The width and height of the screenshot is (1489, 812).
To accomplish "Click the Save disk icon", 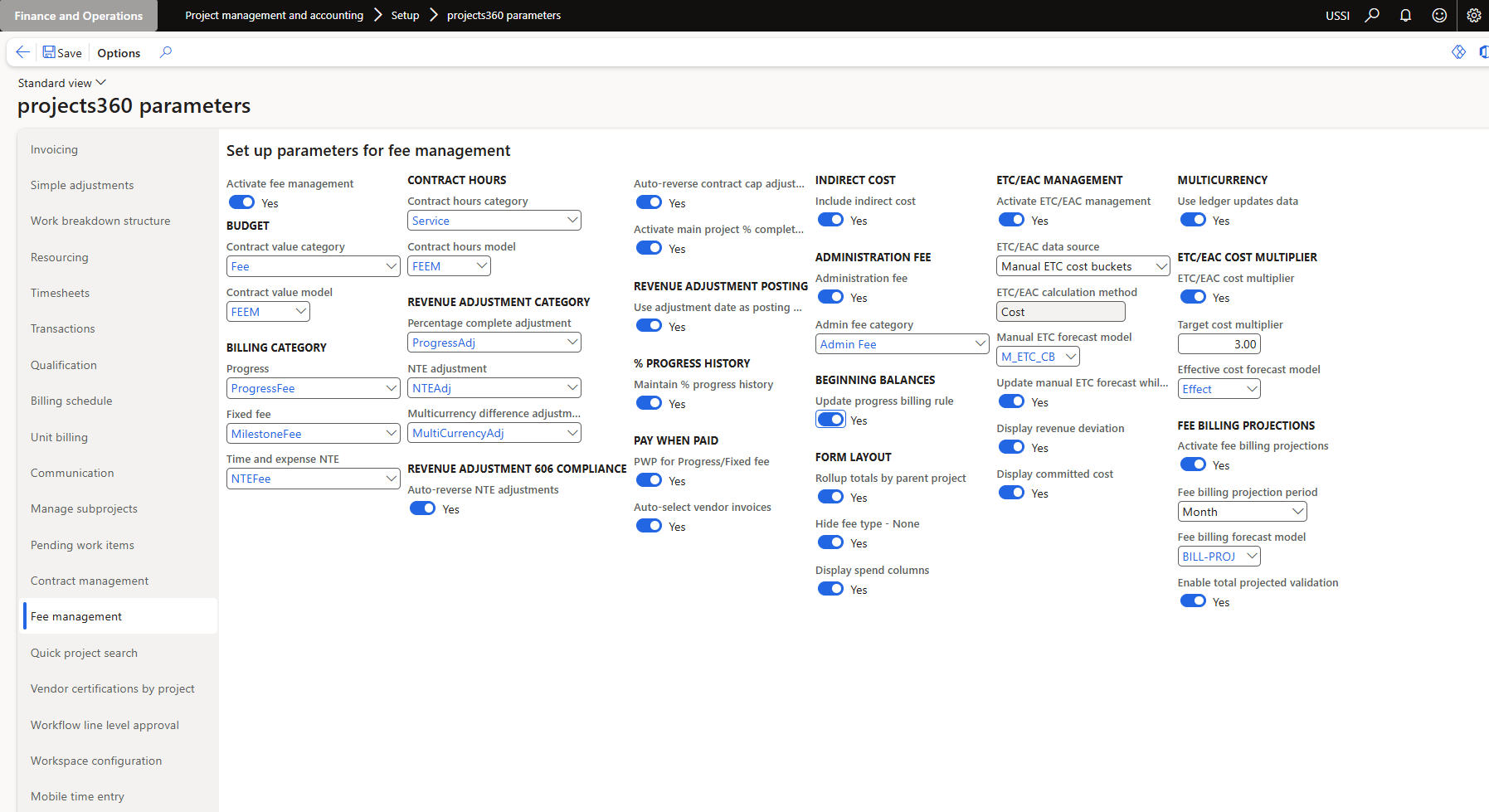I will coord(49,52).
